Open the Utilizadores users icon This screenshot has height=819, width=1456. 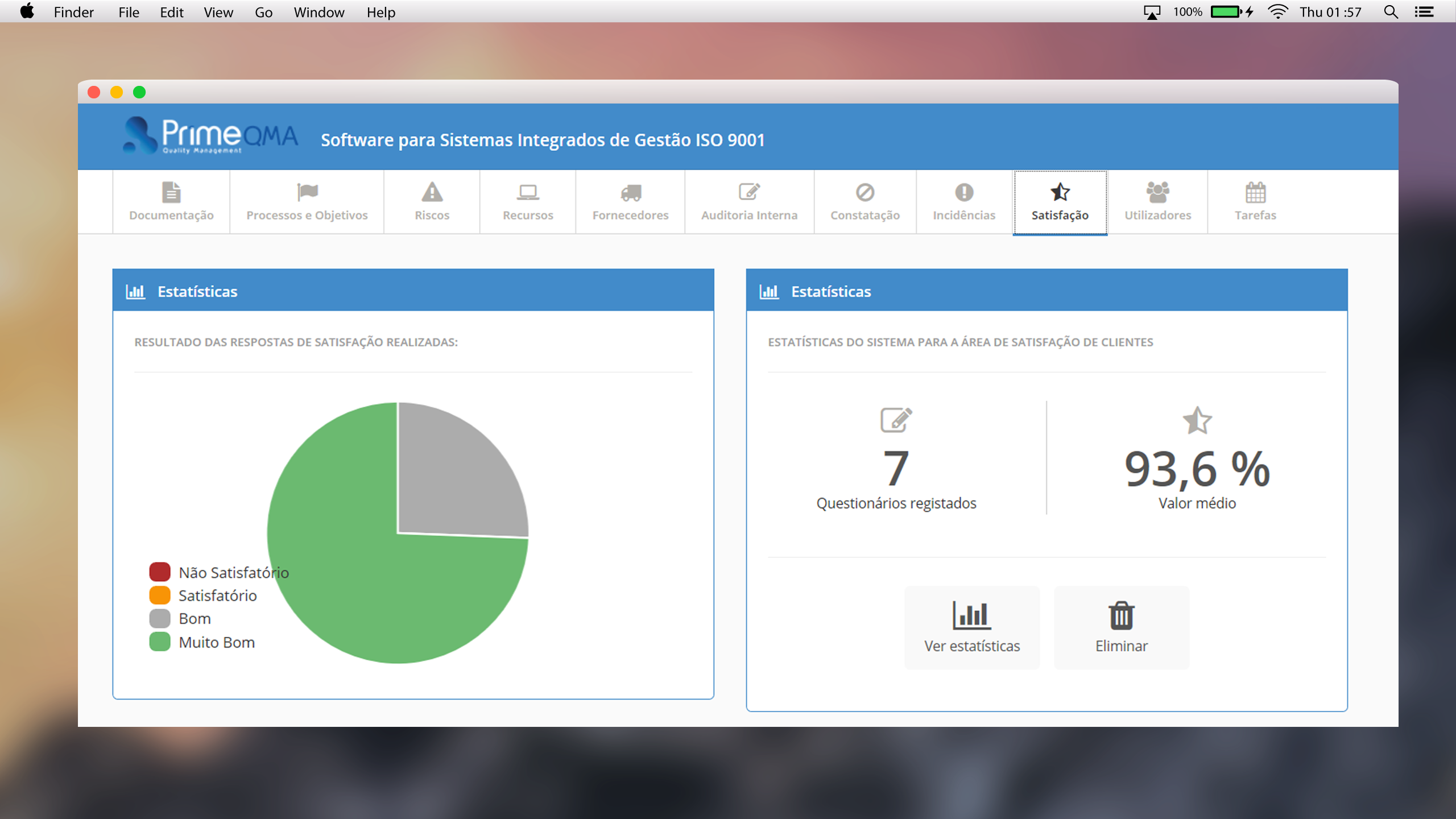coord(1157,192)
